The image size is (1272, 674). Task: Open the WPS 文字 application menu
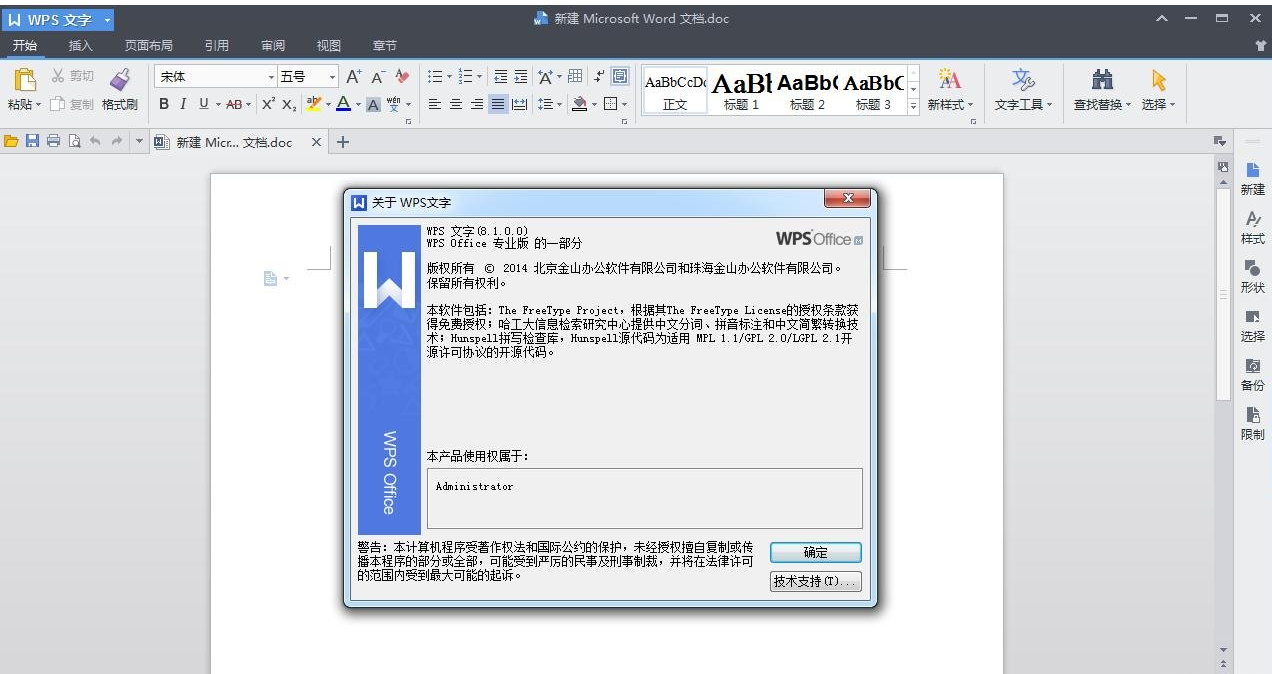(x=58, y=19)
